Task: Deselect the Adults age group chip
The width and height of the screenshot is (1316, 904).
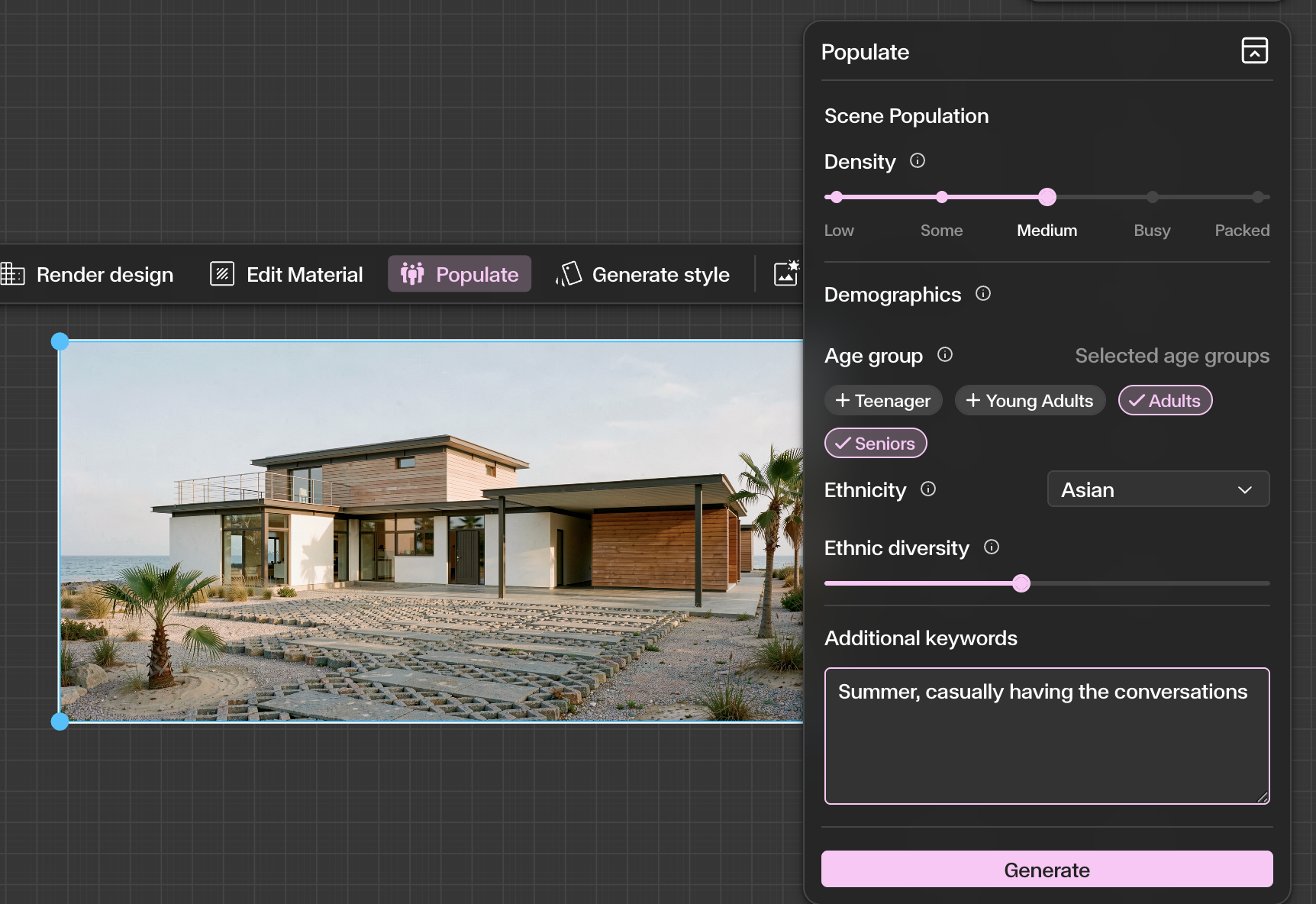Action: point(1165,401)
